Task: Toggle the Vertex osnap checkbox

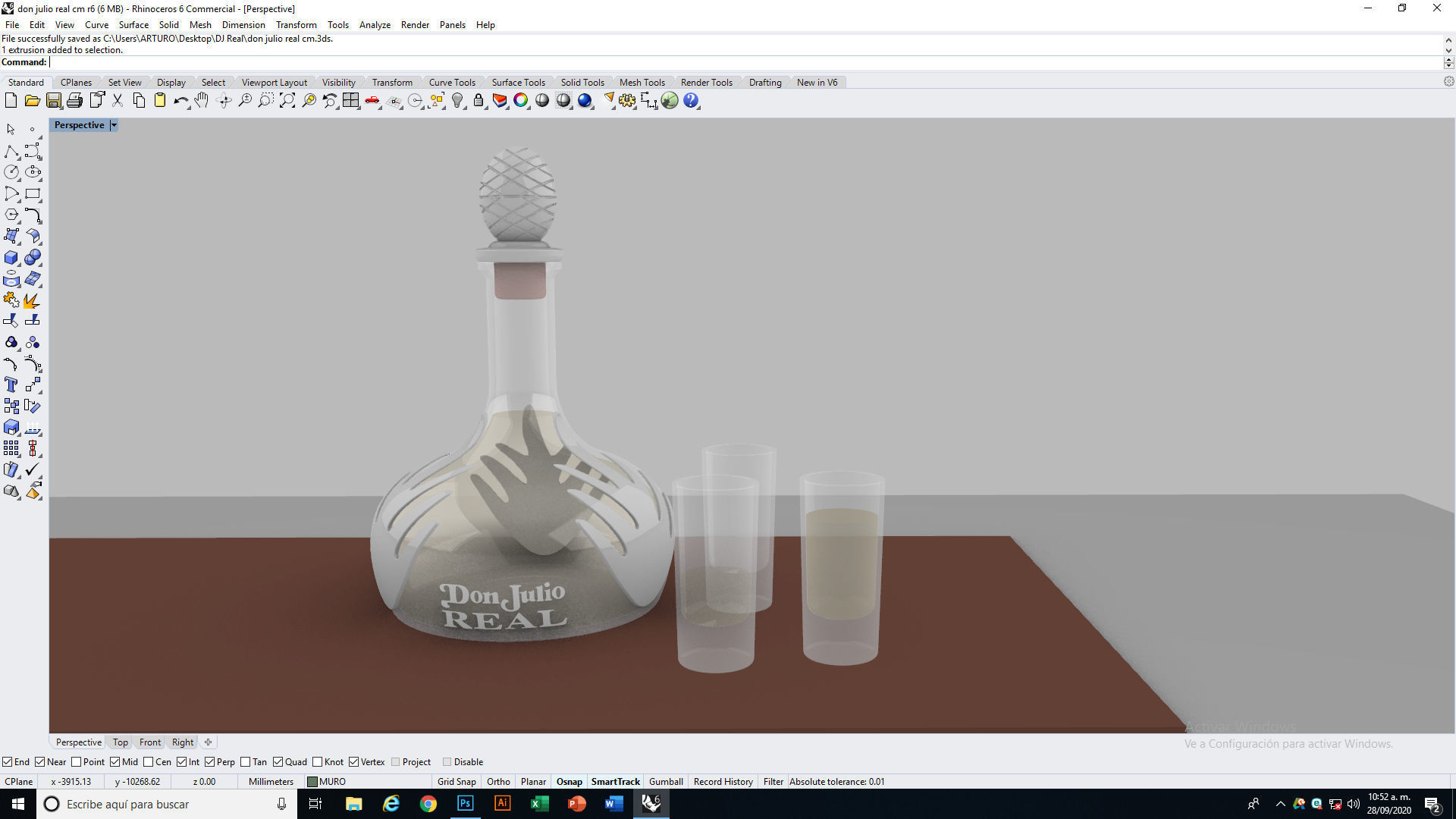Action: (354, 762)
